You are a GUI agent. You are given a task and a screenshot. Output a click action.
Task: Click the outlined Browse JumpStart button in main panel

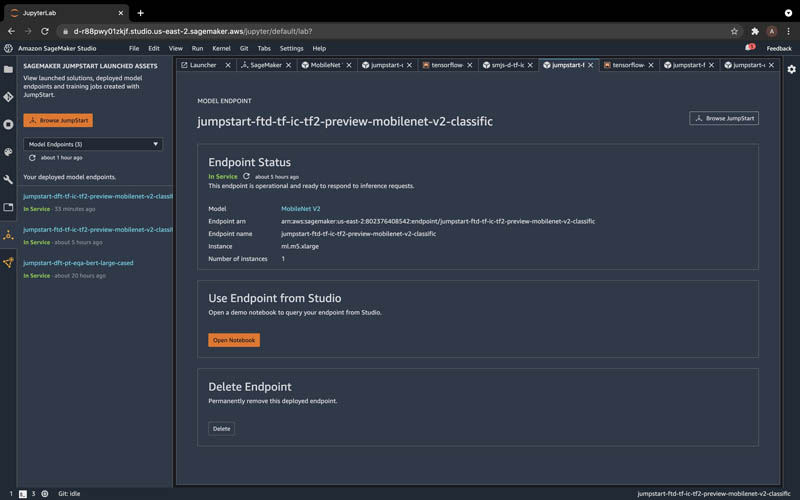(x=723, y=118)
